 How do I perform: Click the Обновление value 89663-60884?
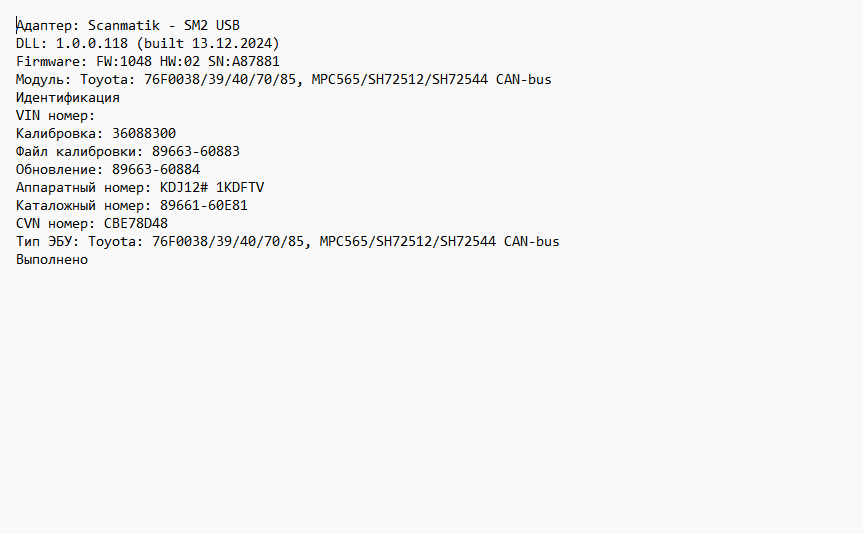(x=156, y=170)
